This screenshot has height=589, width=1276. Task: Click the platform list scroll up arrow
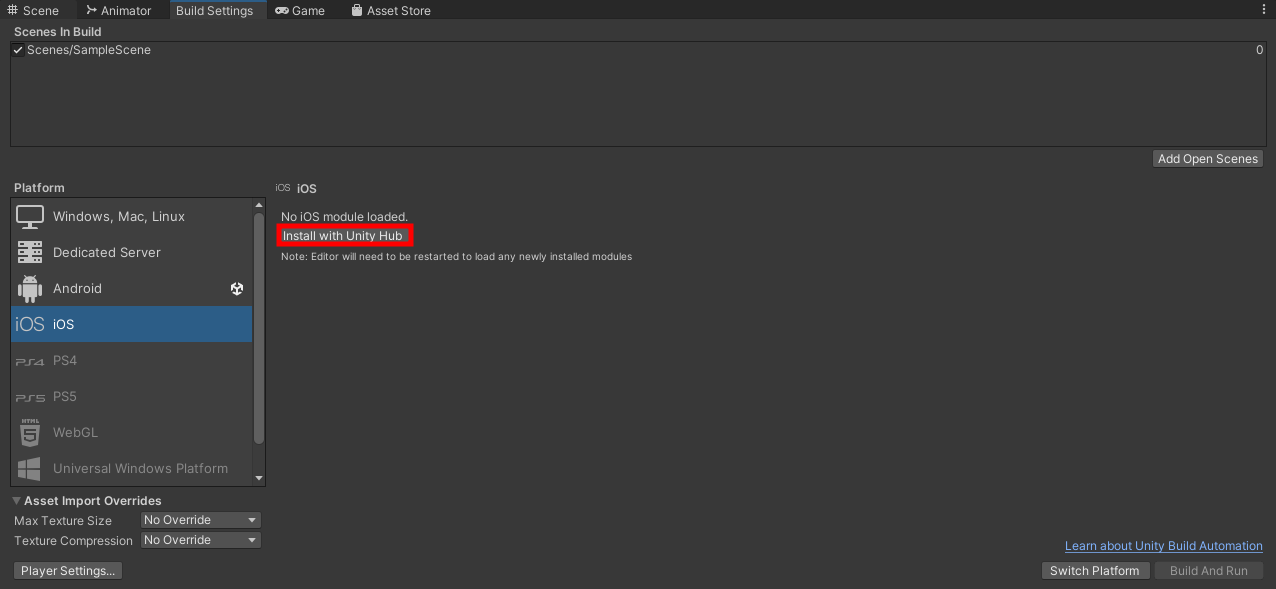pyautogui.click(x=259, y=205)
